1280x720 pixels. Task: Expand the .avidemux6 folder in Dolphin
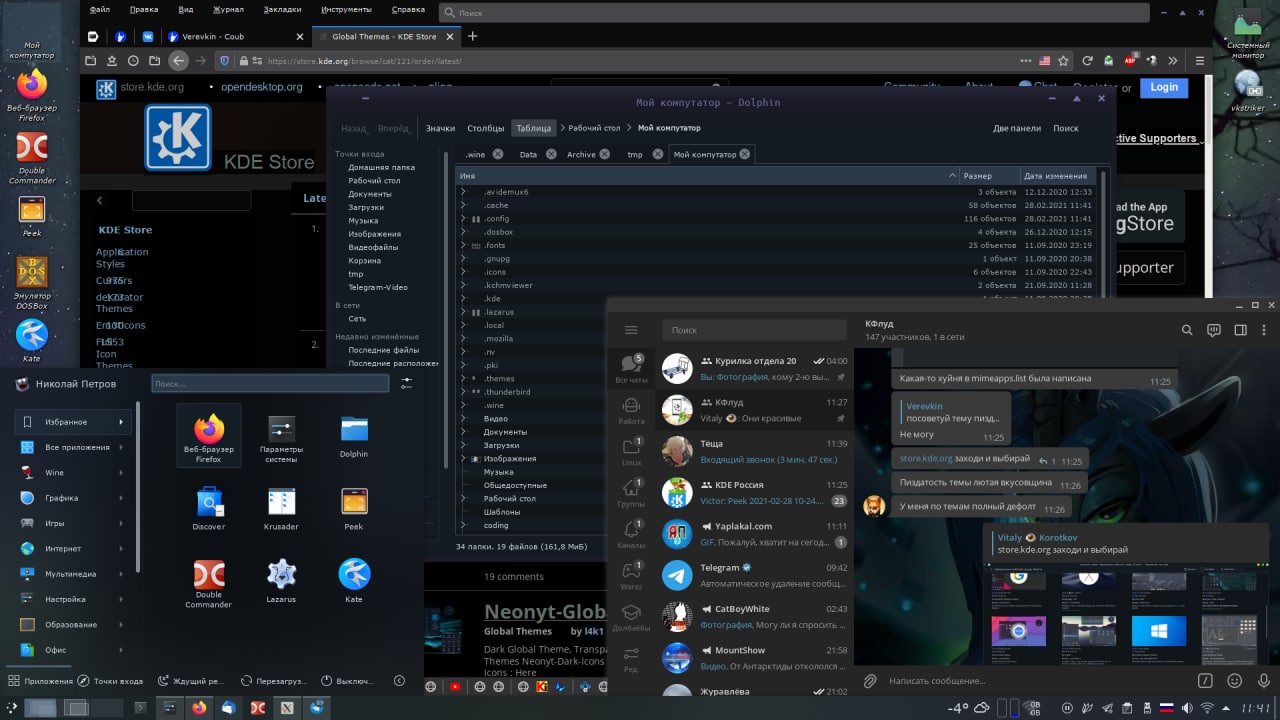463,192
